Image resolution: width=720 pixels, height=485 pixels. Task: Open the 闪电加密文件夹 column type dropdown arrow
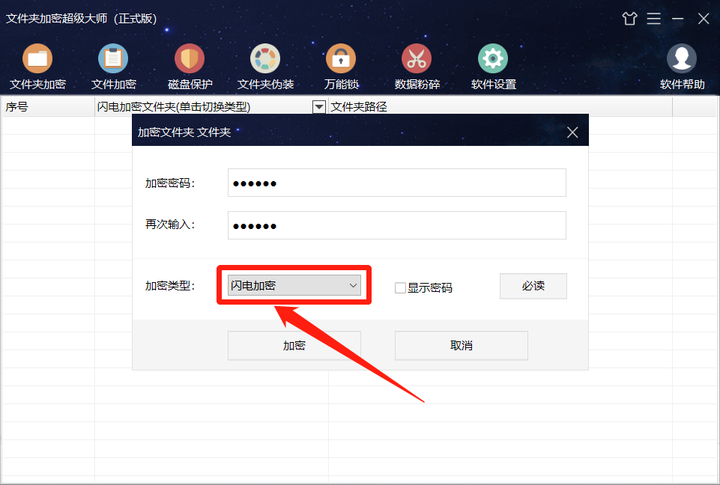coord(319,107)
